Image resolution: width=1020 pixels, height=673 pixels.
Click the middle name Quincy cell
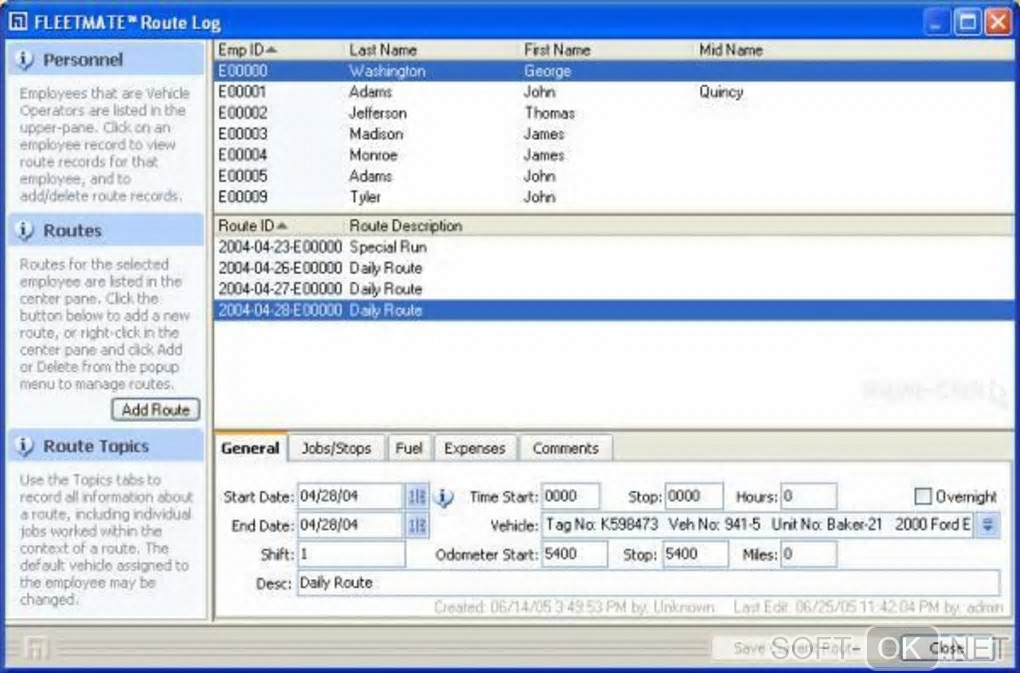click(x=721, y=92)
